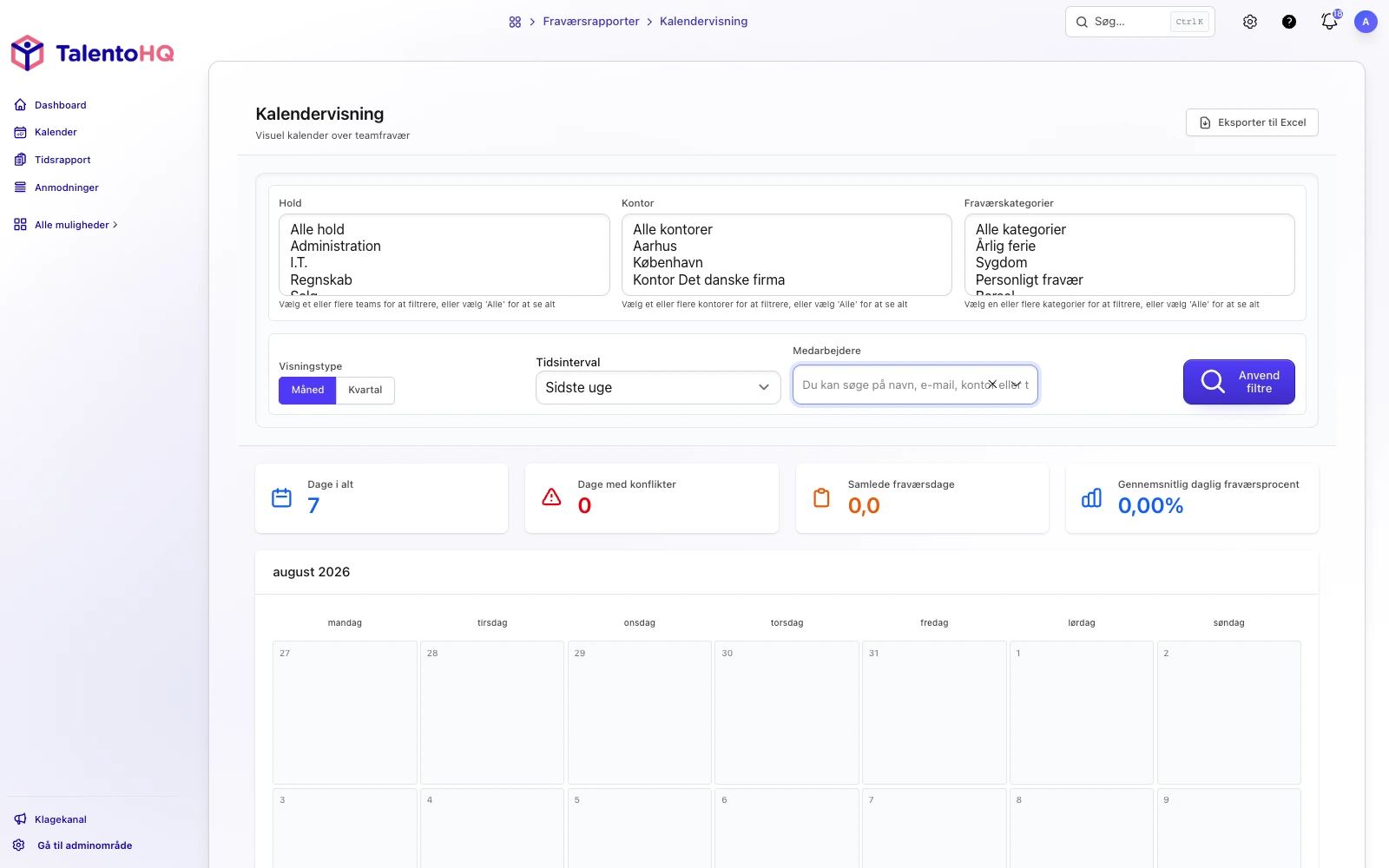The height and width of the screenshot is (868, 1389).
Task: Go to Dashboard
Action: 61,105
